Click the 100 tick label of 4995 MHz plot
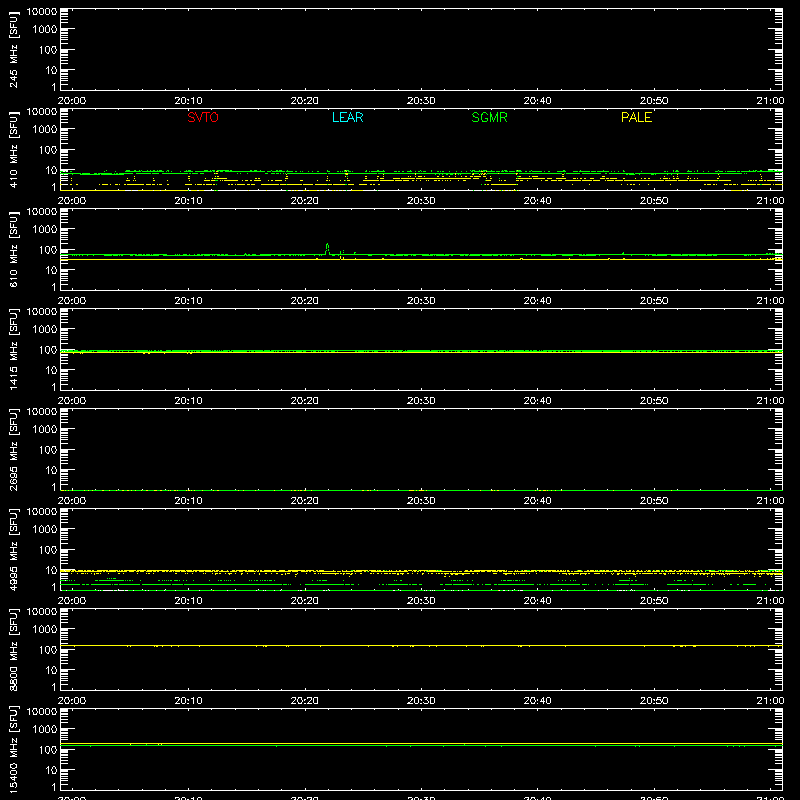This screenshot has width=800, height=800. point(48,550)
